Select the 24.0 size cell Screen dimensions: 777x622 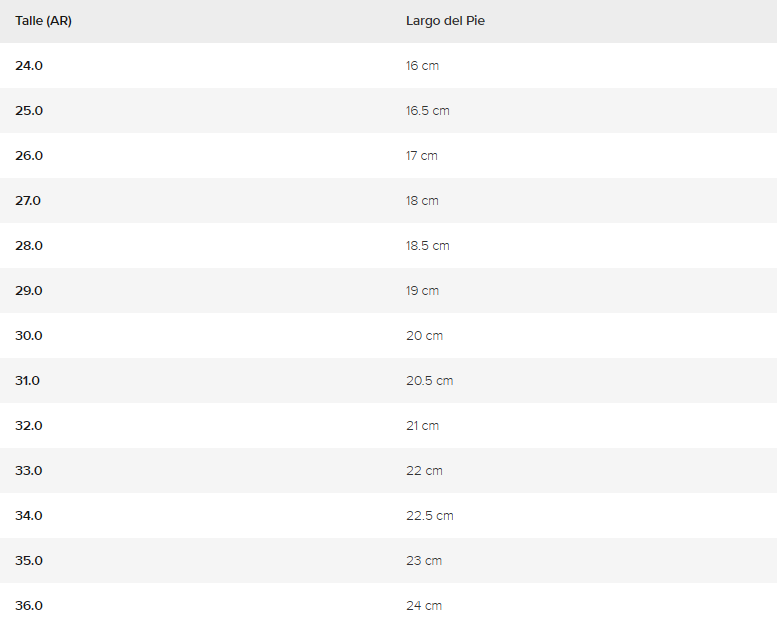tap(29, 66)
